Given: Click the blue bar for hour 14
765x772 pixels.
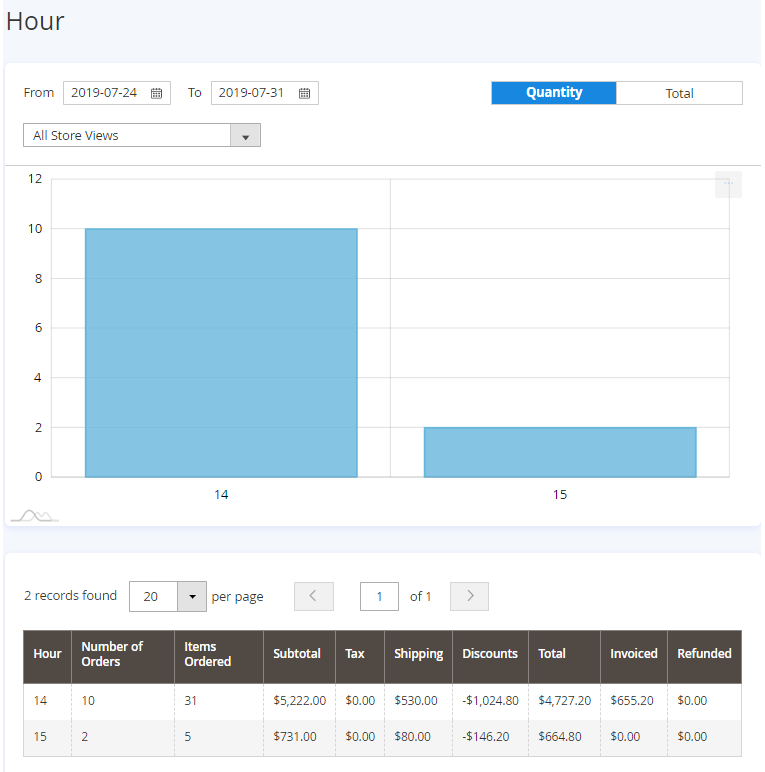Looking at the screenshot, I should point(221,353).
